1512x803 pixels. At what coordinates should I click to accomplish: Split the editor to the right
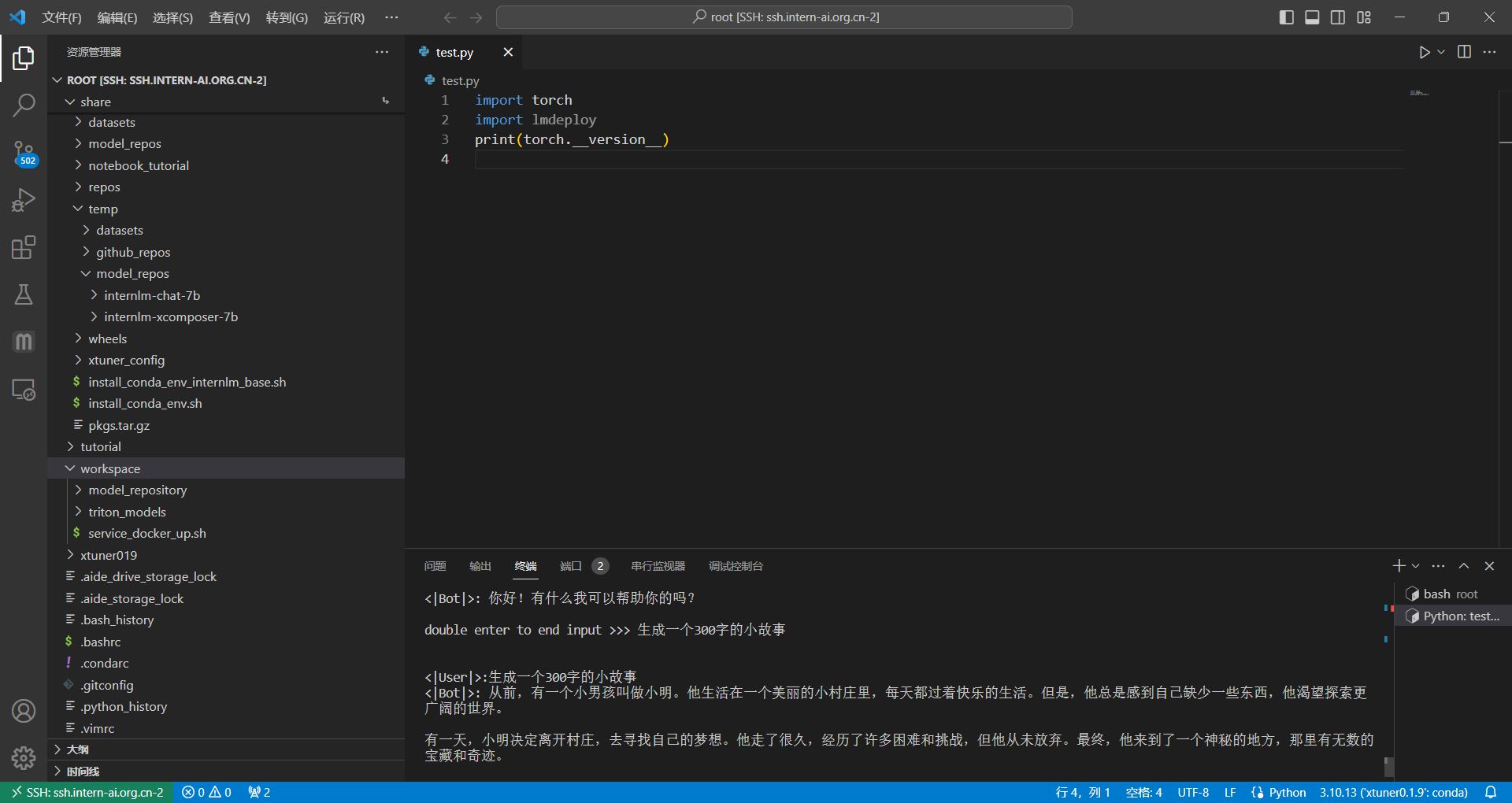coord(1464,52)
